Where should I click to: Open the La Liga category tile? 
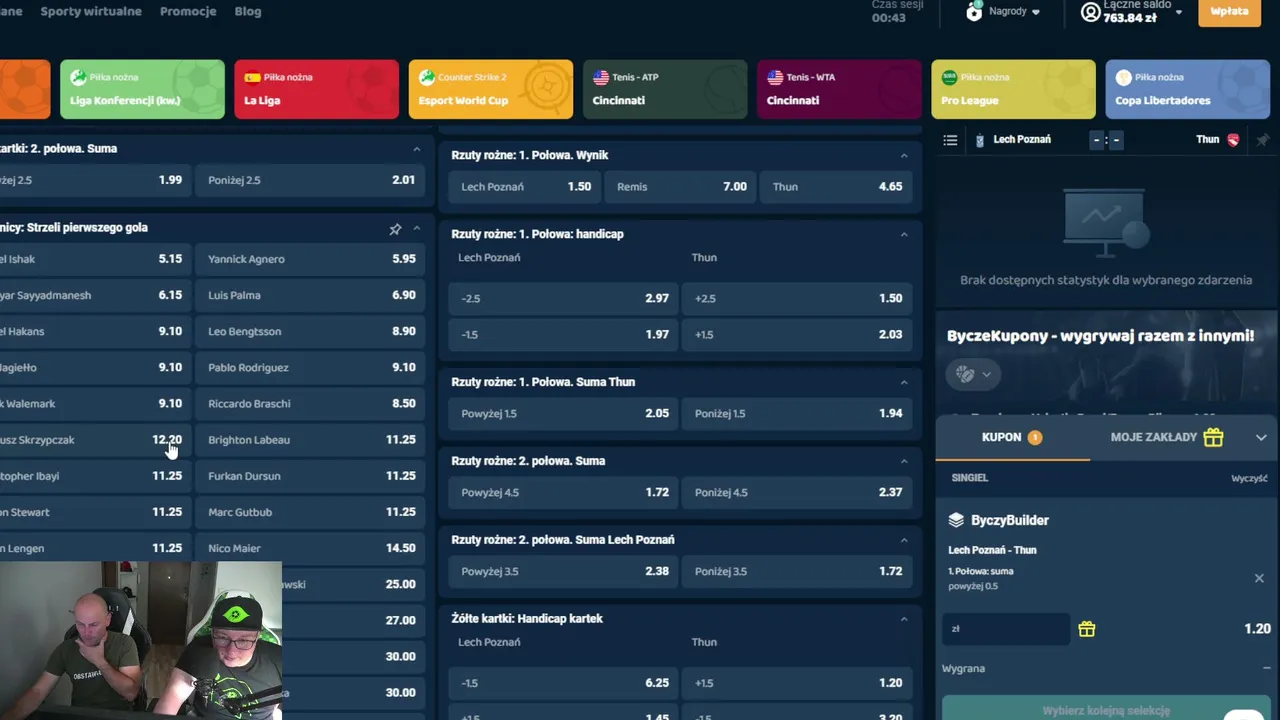click(x=316, y=89)
